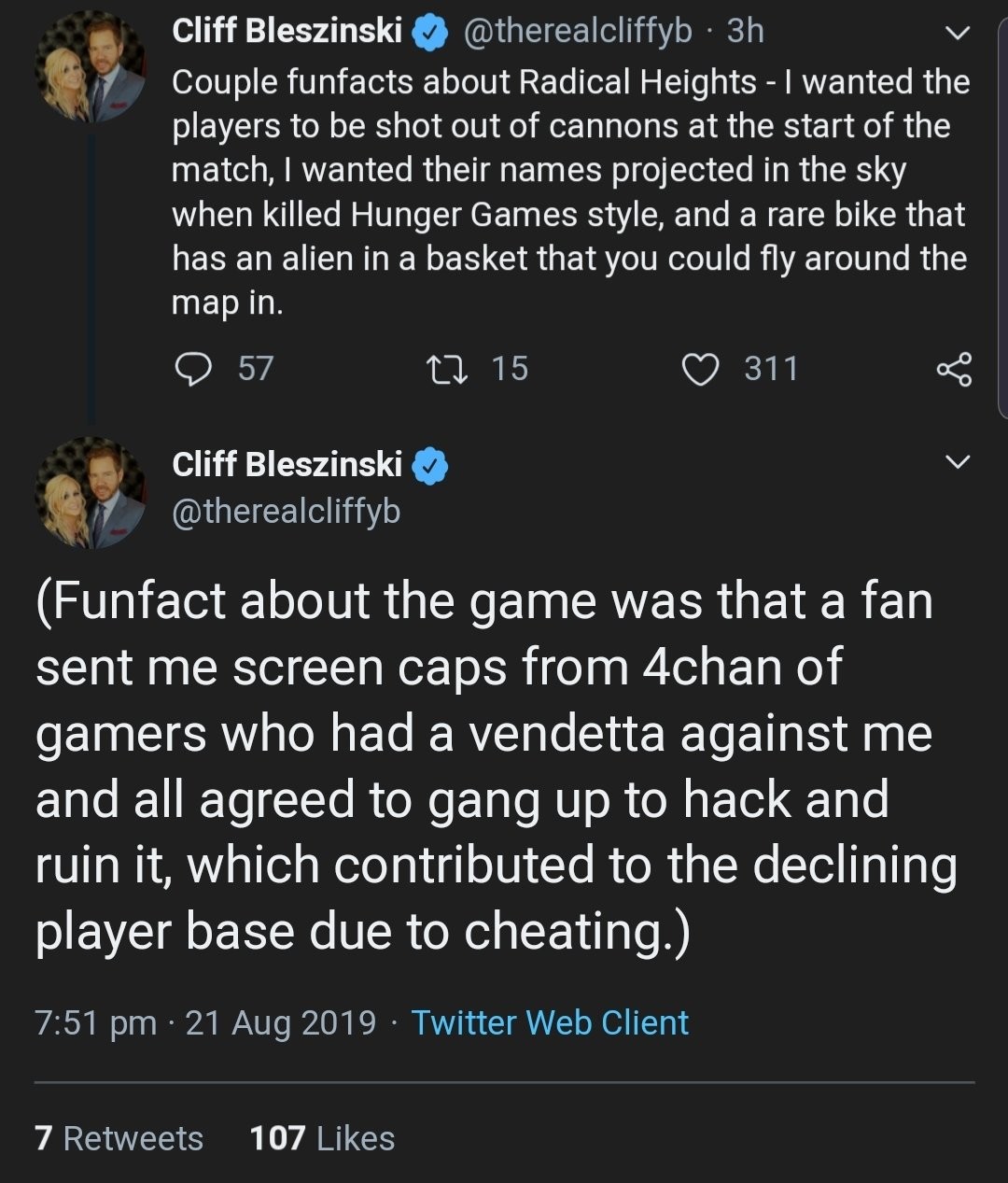The width and height of the screenshot is (1008, 1183).
Task: Click the 3h timestamp on first tweet
Action: 745,32
